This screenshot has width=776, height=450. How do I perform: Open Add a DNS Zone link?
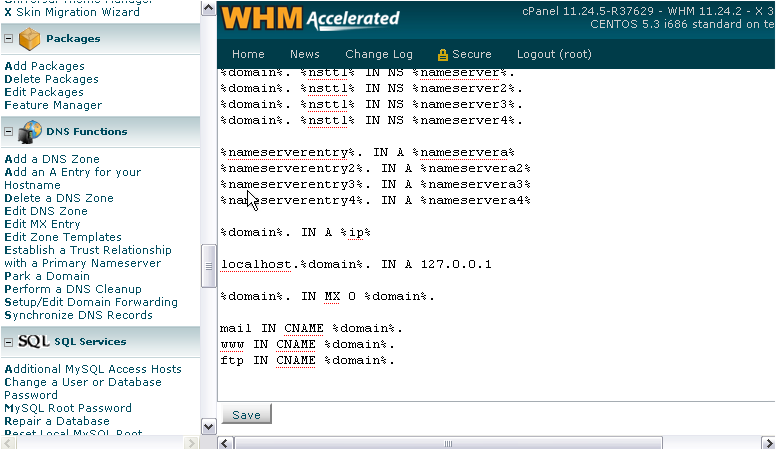click(x=52, y=159)
